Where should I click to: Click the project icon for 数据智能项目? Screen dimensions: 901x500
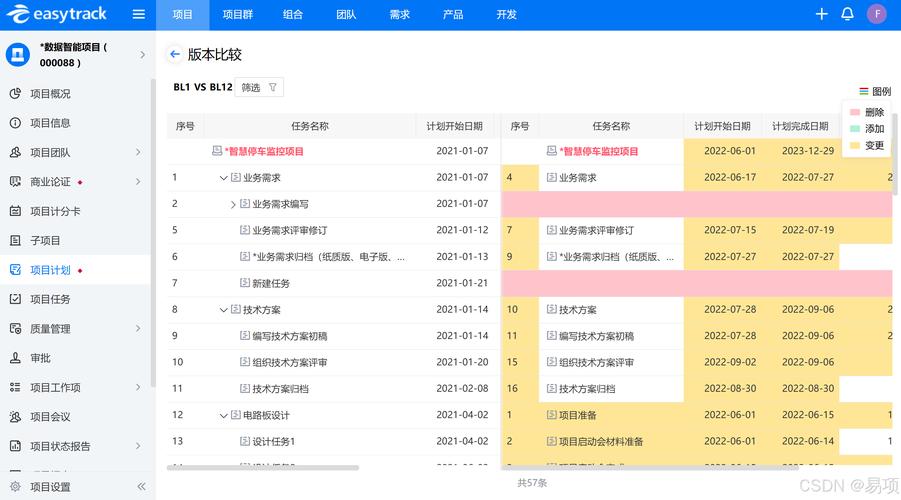click(18, 55)
